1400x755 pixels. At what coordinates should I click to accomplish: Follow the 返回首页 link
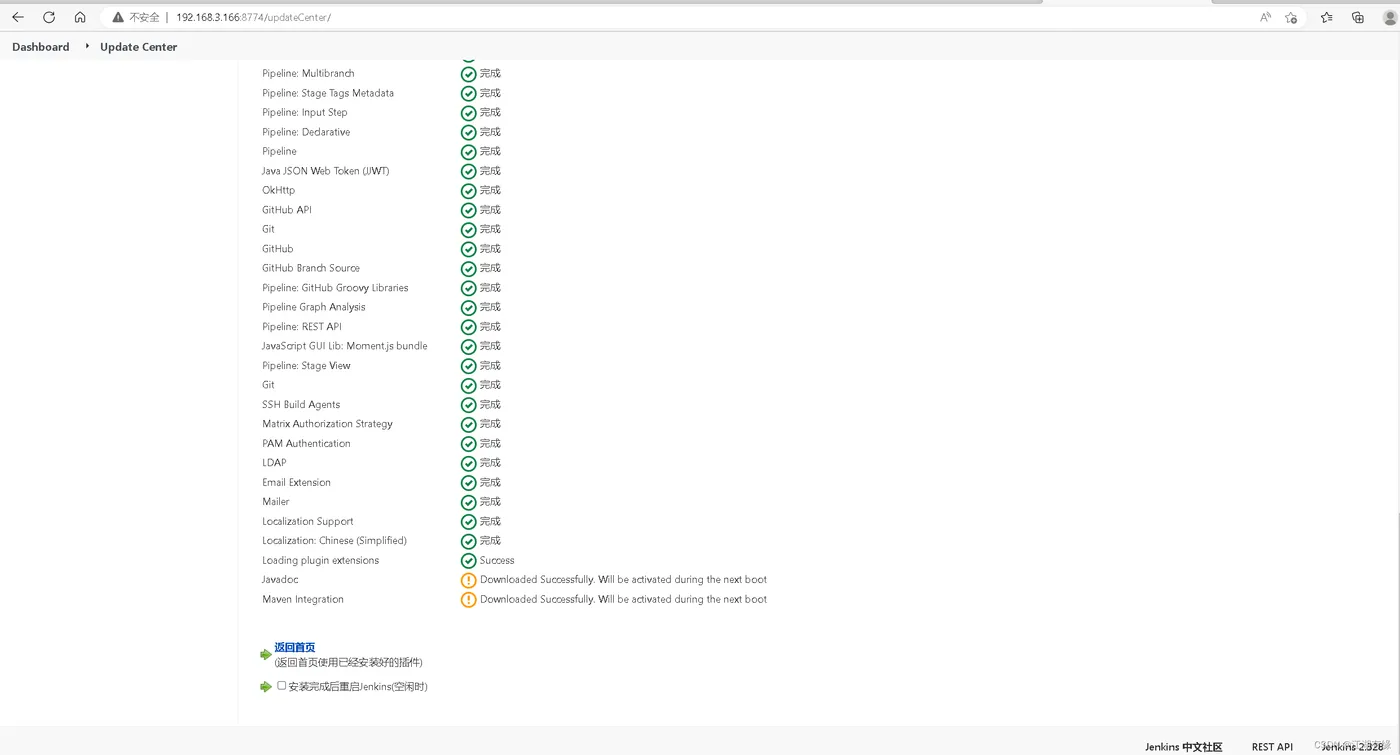[295, 647]
